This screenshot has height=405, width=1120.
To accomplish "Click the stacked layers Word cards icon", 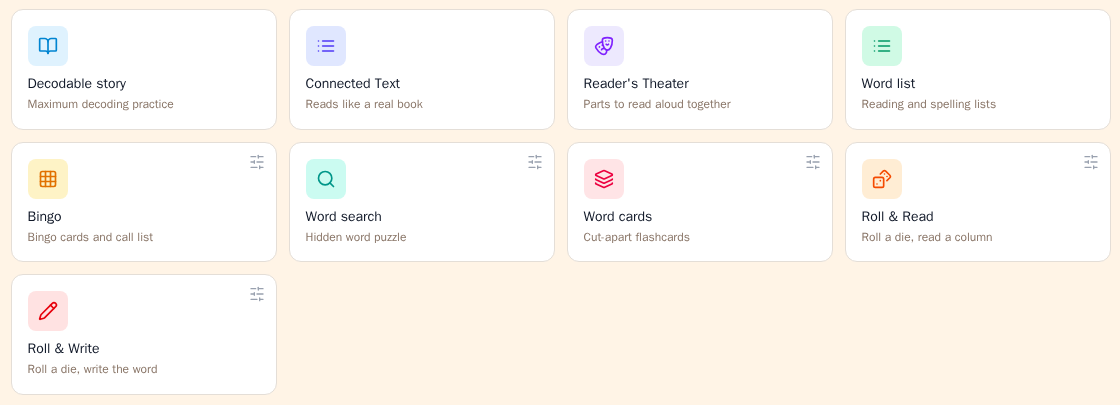I will click(604, 179).
